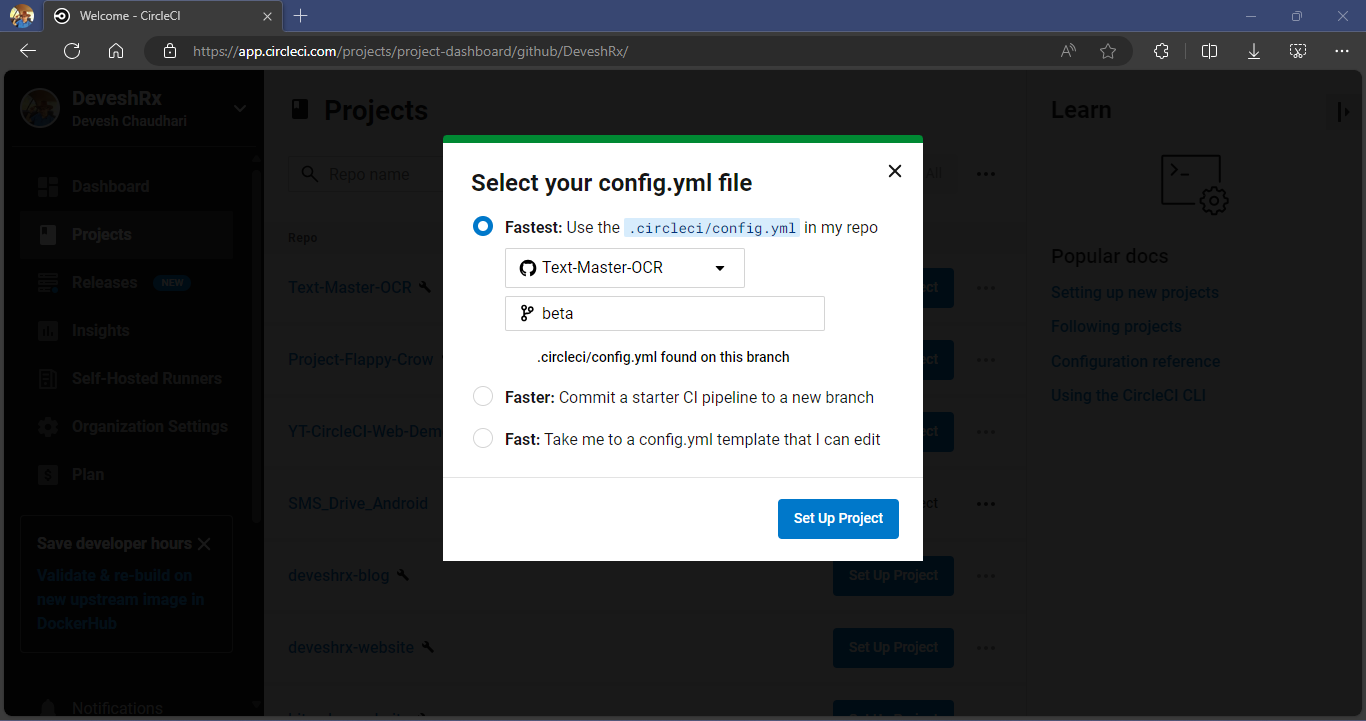
Task: Select the Welcome - CircleCI tab
Action: pos(163,16)
